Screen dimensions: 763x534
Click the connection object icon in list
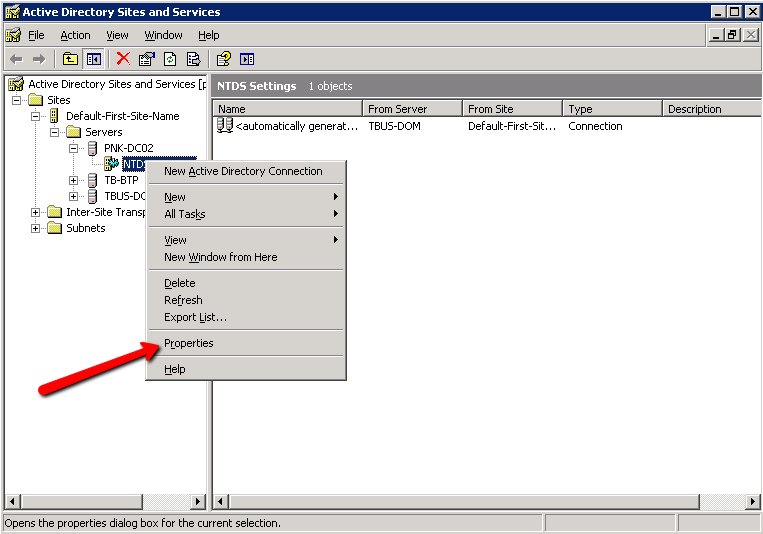click(x=225, y=126)
